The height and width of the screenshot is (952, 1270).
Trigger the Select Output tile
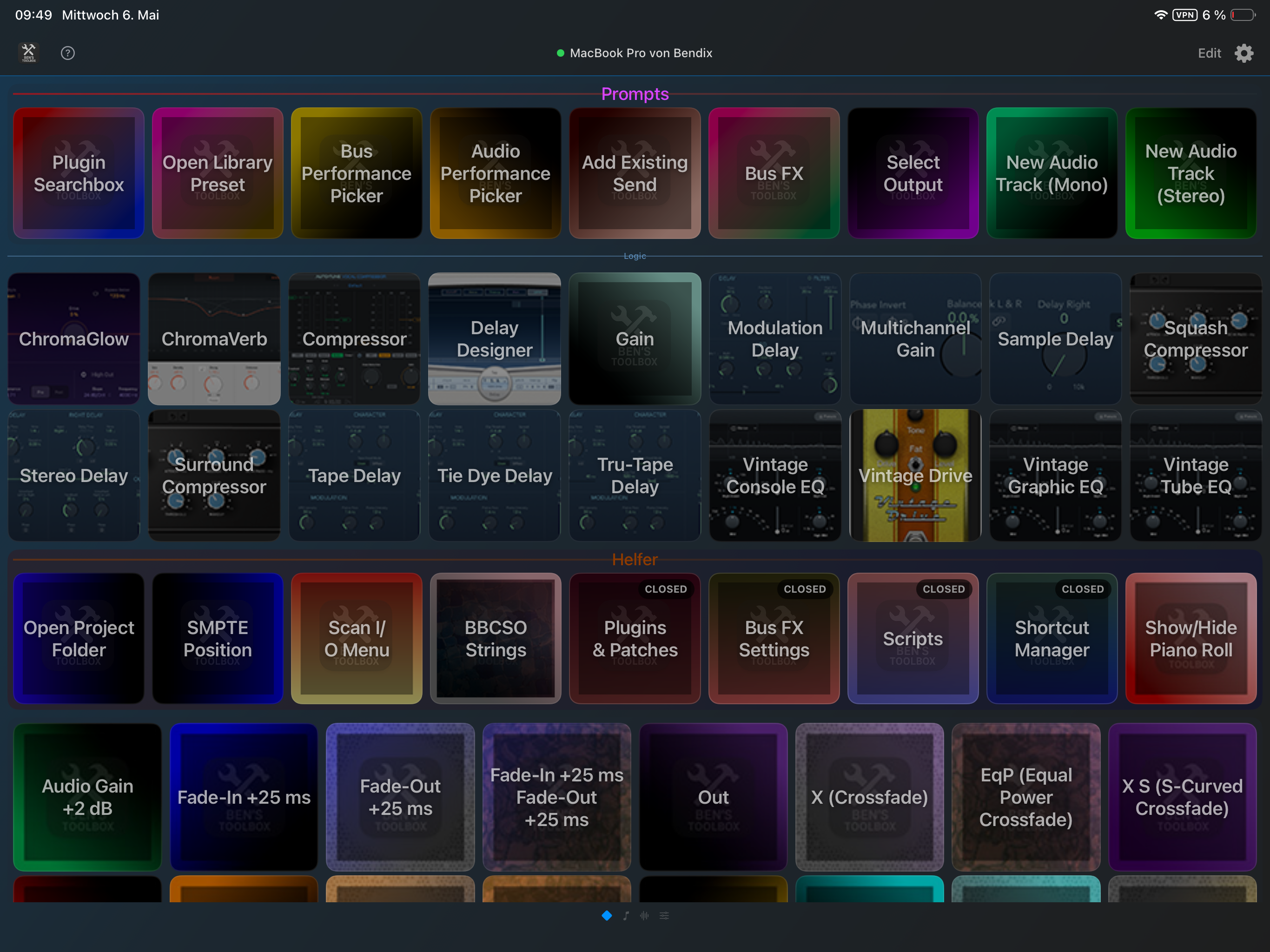click(913, 173)
